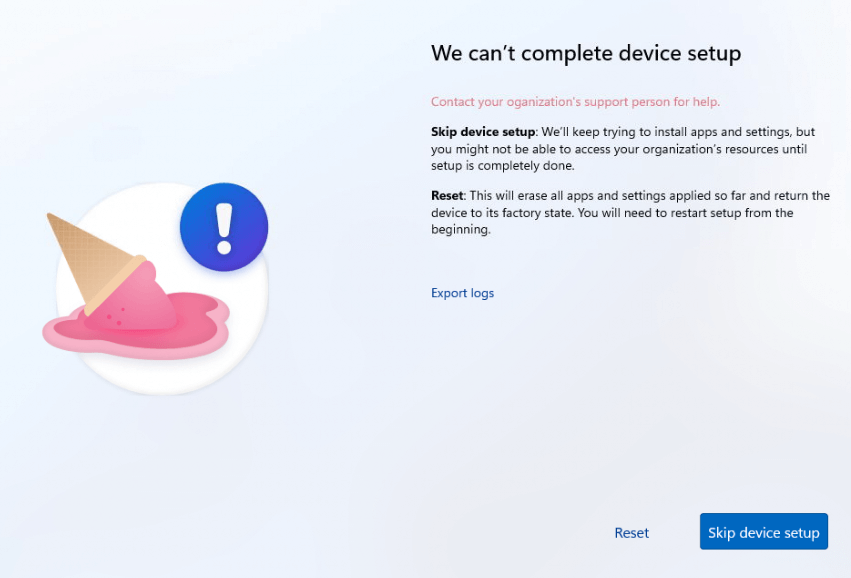Open the Export logs link
The image size is (851, 578).
pyautogui.click(x=462, y=293)
